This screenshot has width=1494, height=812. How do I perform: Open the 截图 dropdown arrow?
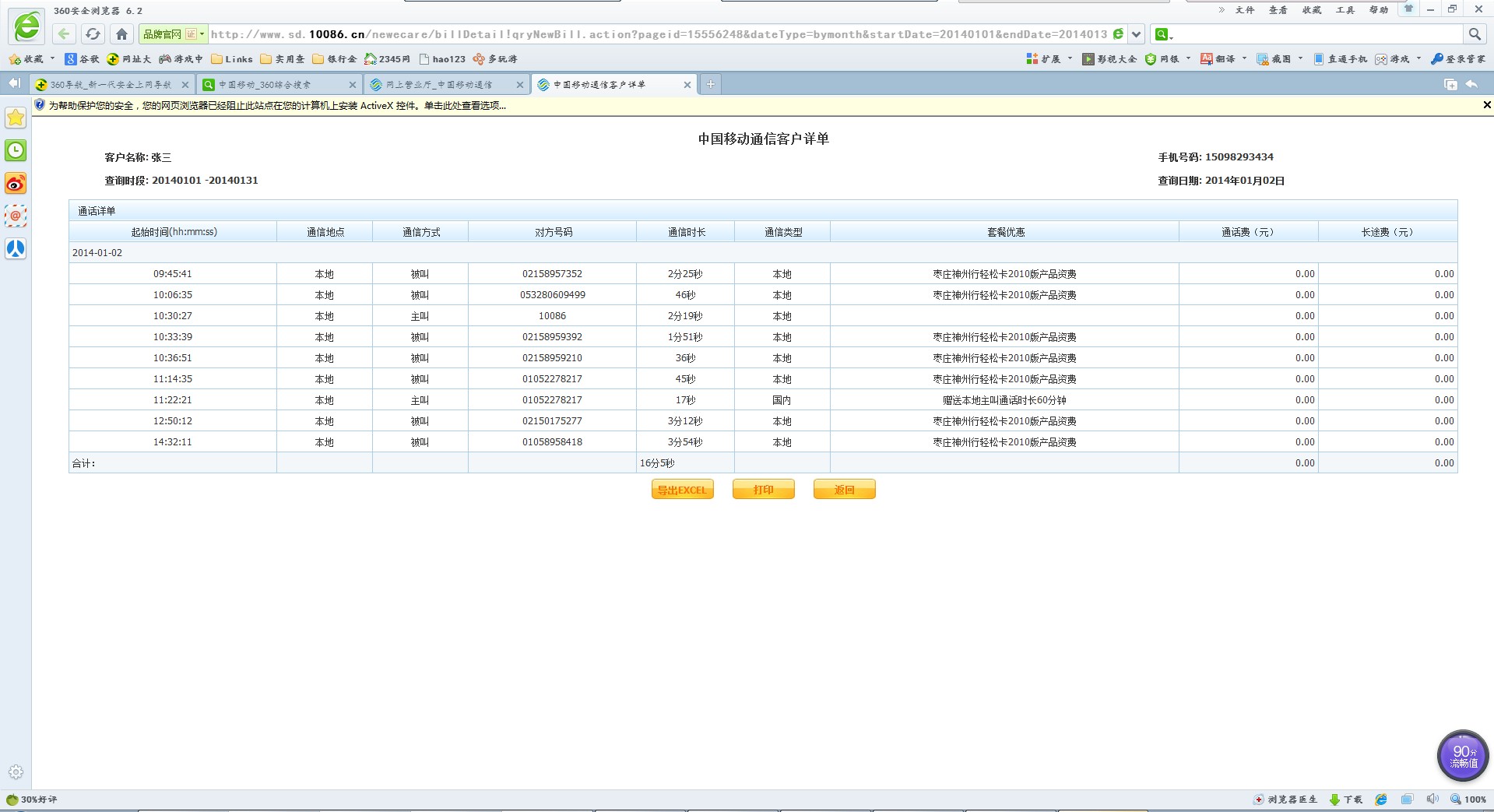pyautogui.click(x=1300, y=59)
